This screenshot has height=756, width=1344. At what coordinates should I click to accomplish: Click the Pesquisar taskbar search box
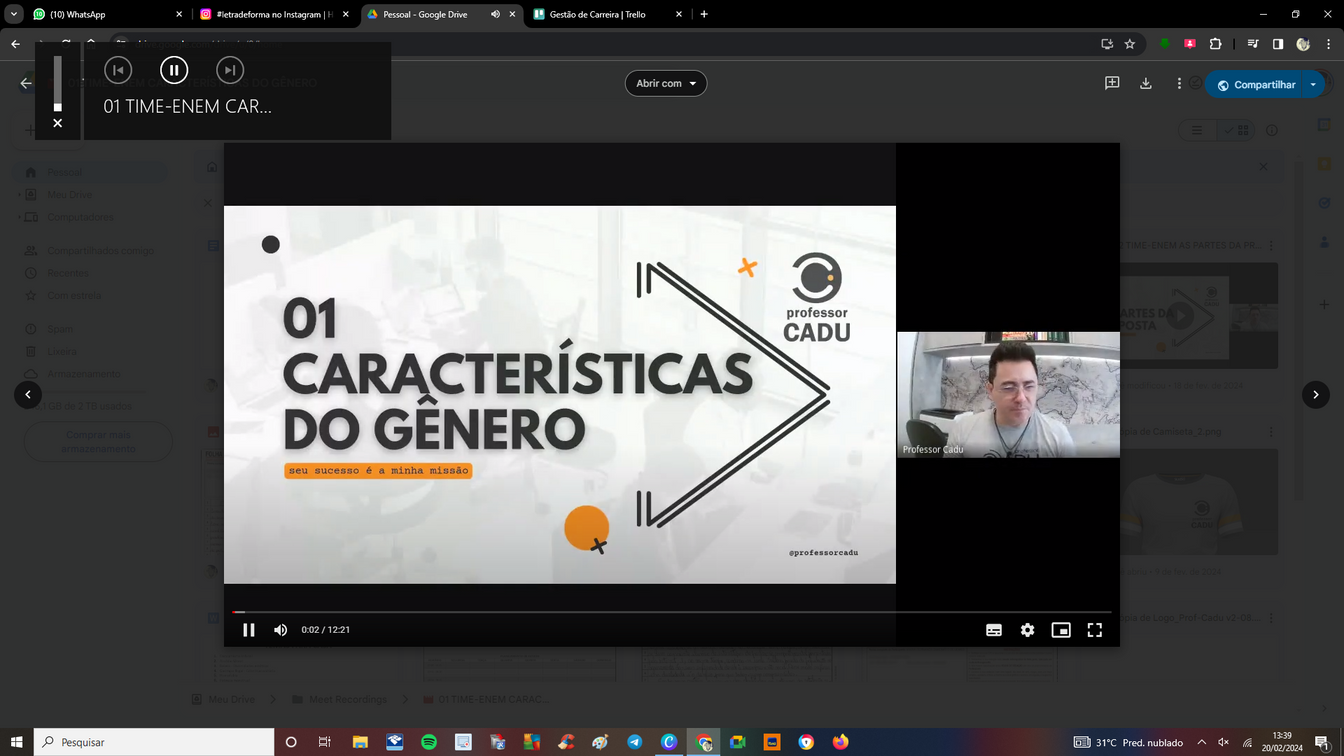(154, 742)
